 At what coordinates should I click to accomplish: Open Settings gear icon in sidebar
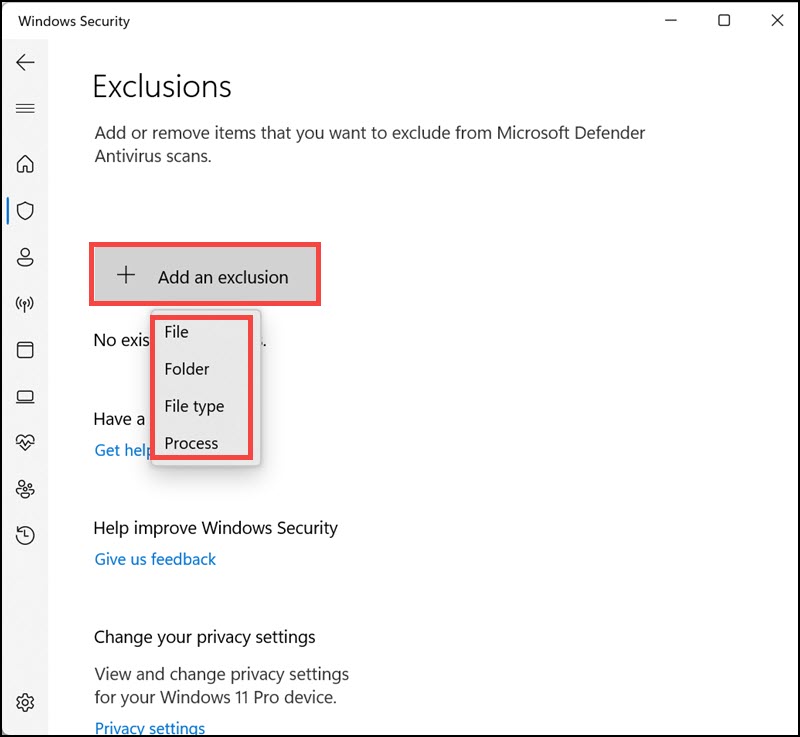tap(25, 703)
